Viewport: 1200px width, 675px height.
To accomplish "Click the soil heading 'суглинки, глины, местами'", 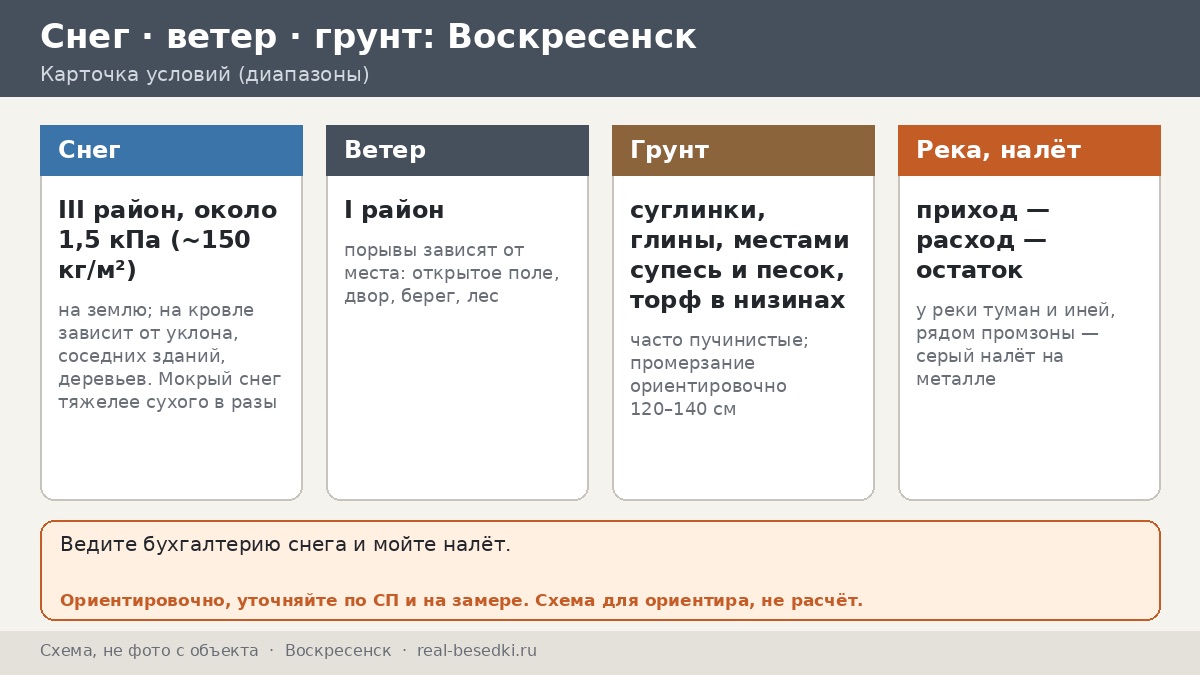I will (x=740, y=255).
